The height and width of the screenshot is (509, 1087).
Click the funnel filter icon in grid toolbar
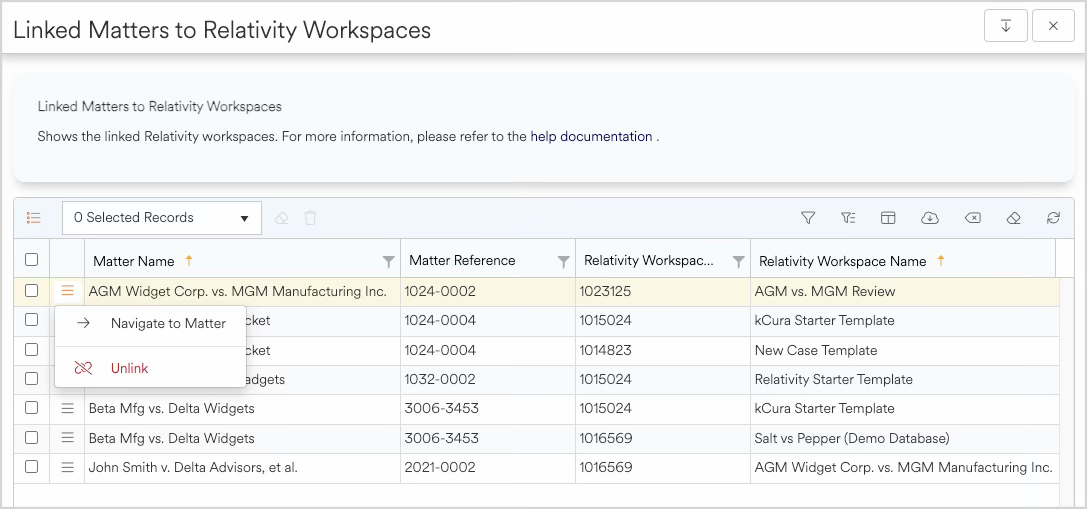coord(808,218)
